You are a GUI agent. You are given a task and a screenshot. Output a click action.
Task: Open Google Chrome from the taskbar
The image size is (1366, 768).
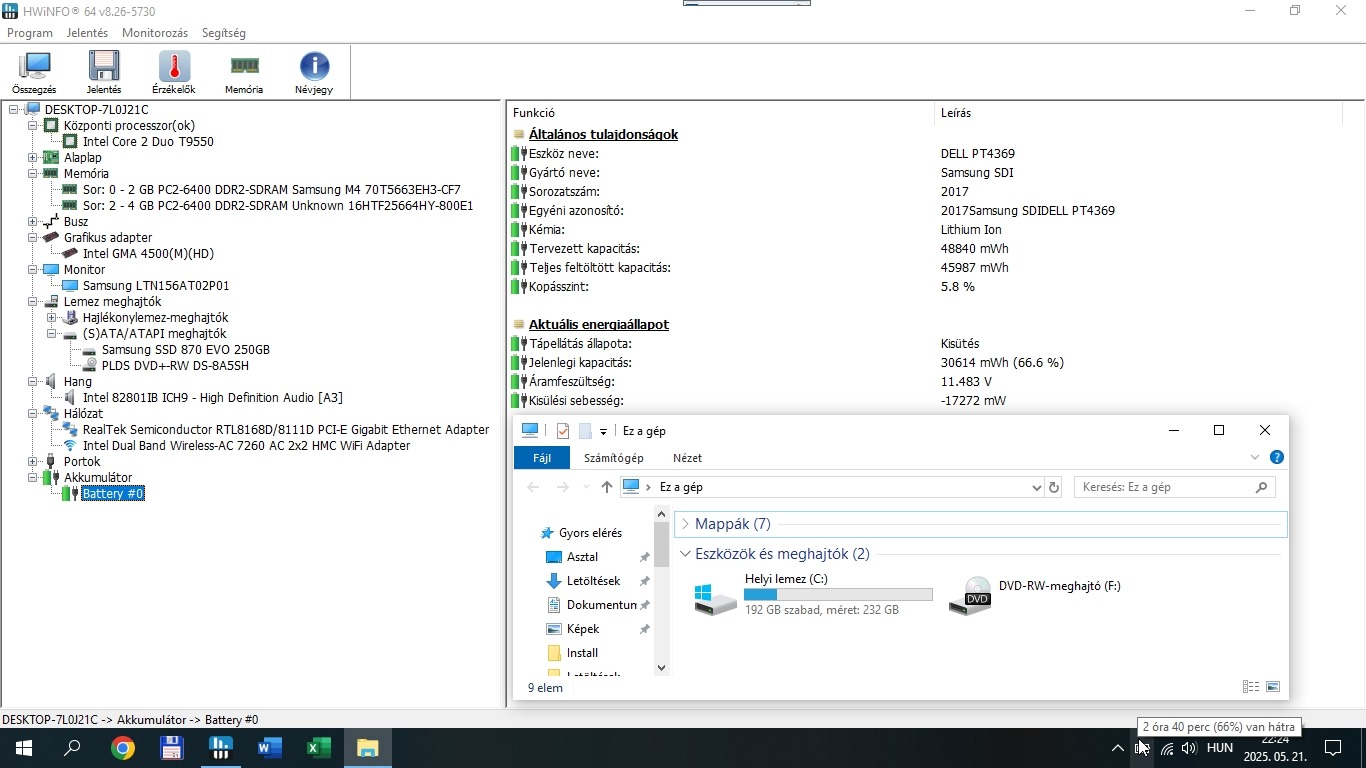pos(122,748)
